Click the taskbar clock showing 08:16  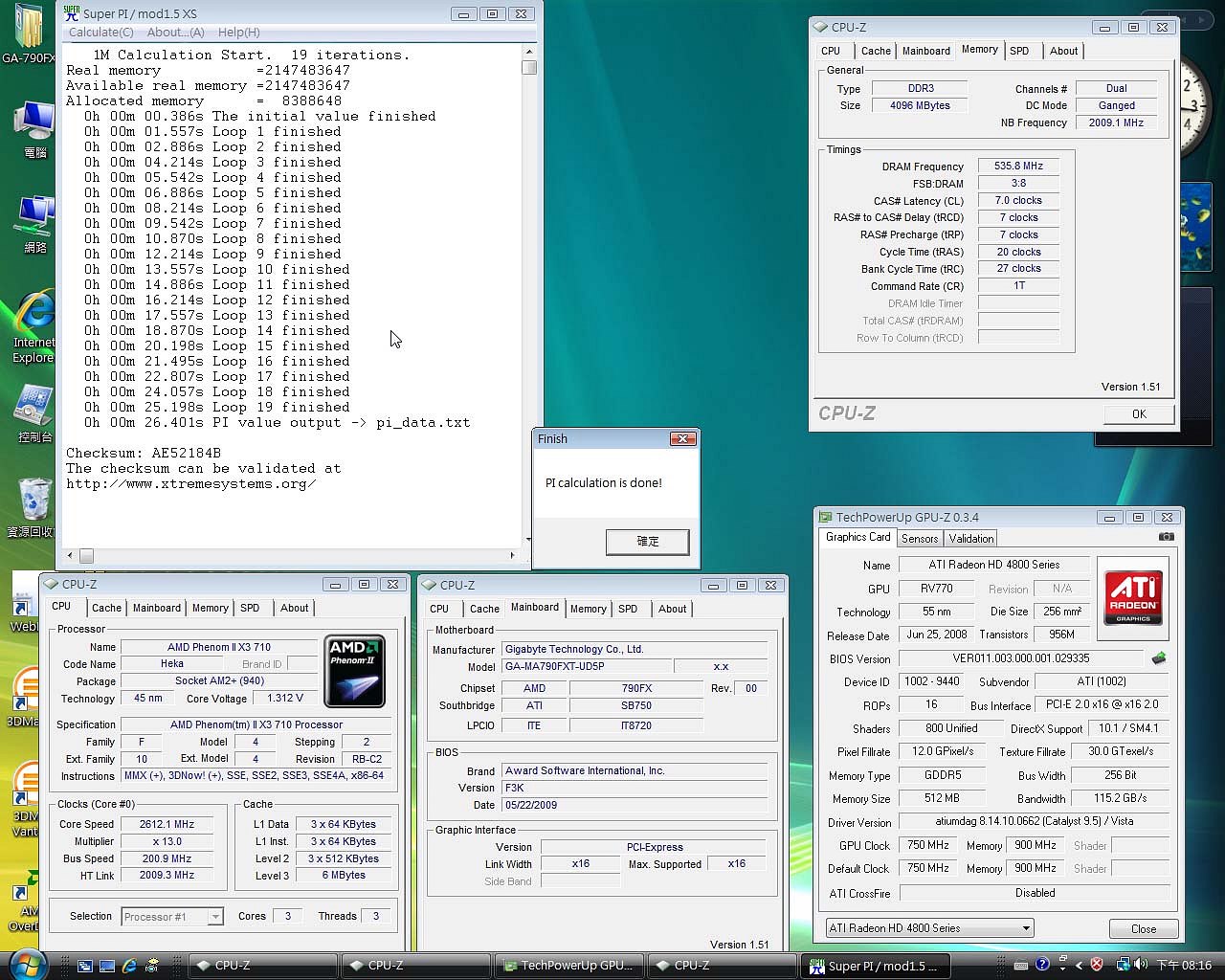pos(1185,965)
